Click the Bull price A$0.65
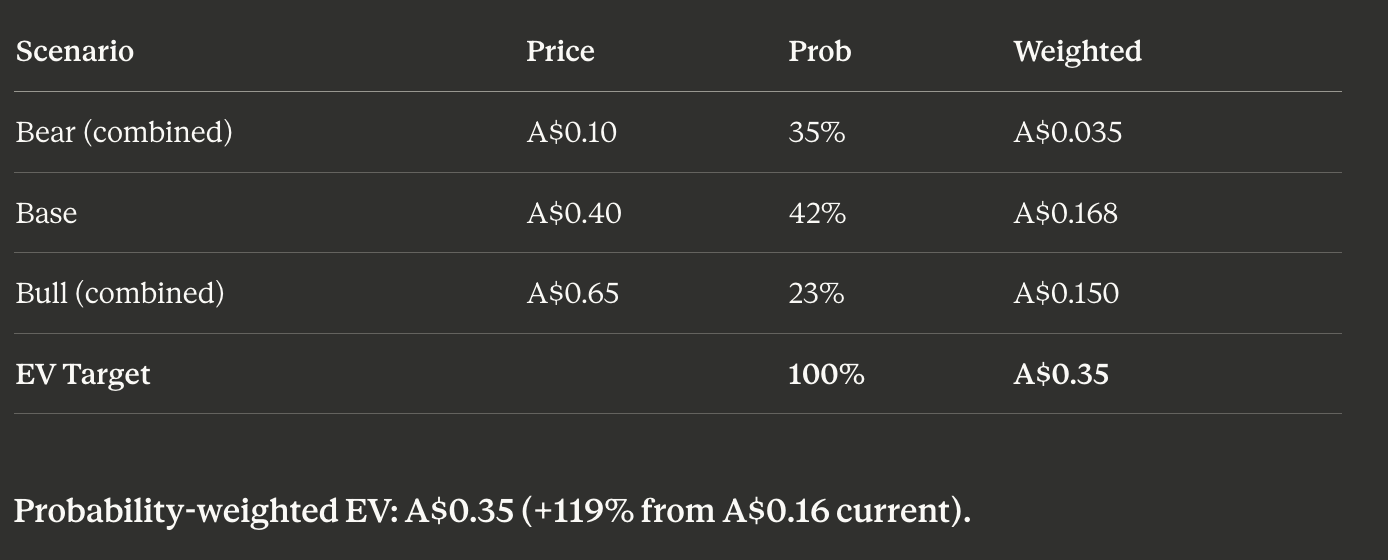The height and width of the screenshot is (560, 1388). pos(572,293)
